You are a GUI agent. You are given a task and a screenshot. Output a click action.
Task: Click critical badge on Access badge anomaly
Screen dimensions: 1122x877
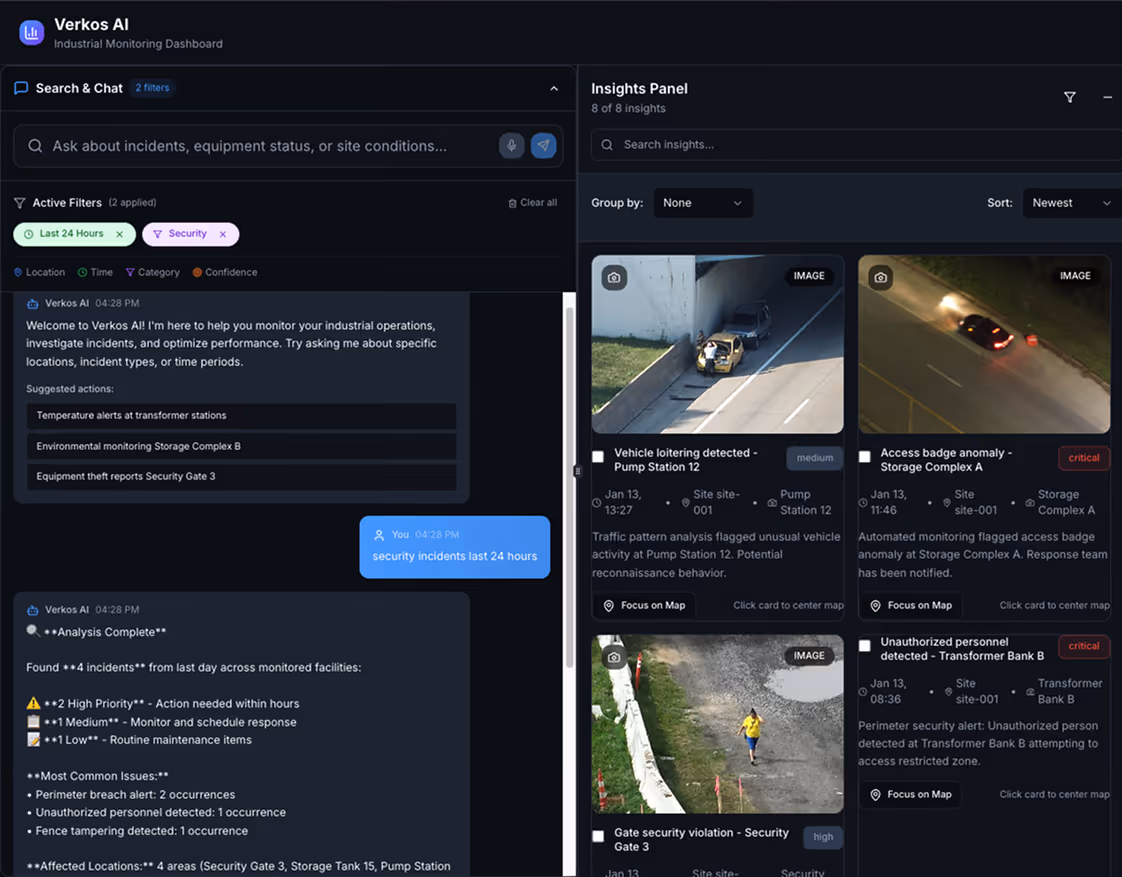click(x=1084, y=459)
